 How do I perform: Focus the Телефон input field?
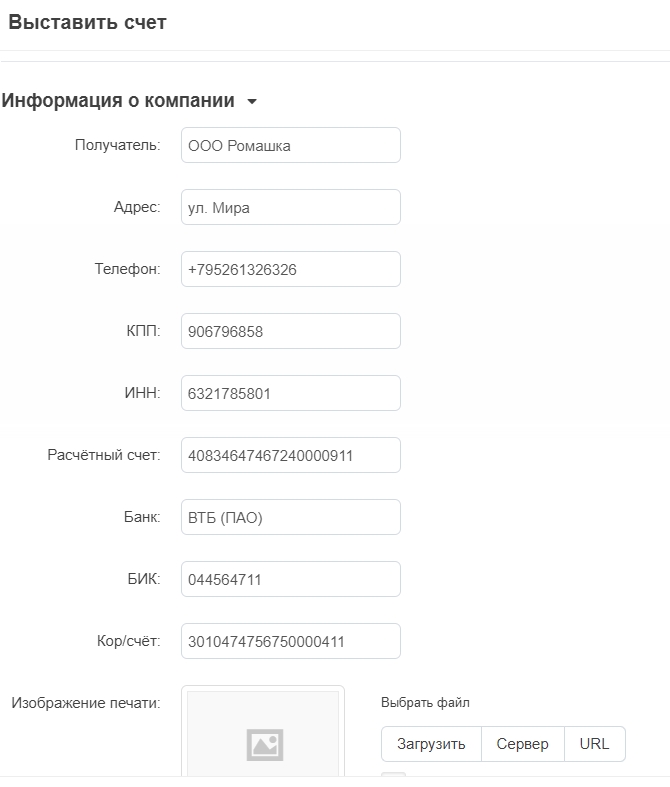[291, 269]
